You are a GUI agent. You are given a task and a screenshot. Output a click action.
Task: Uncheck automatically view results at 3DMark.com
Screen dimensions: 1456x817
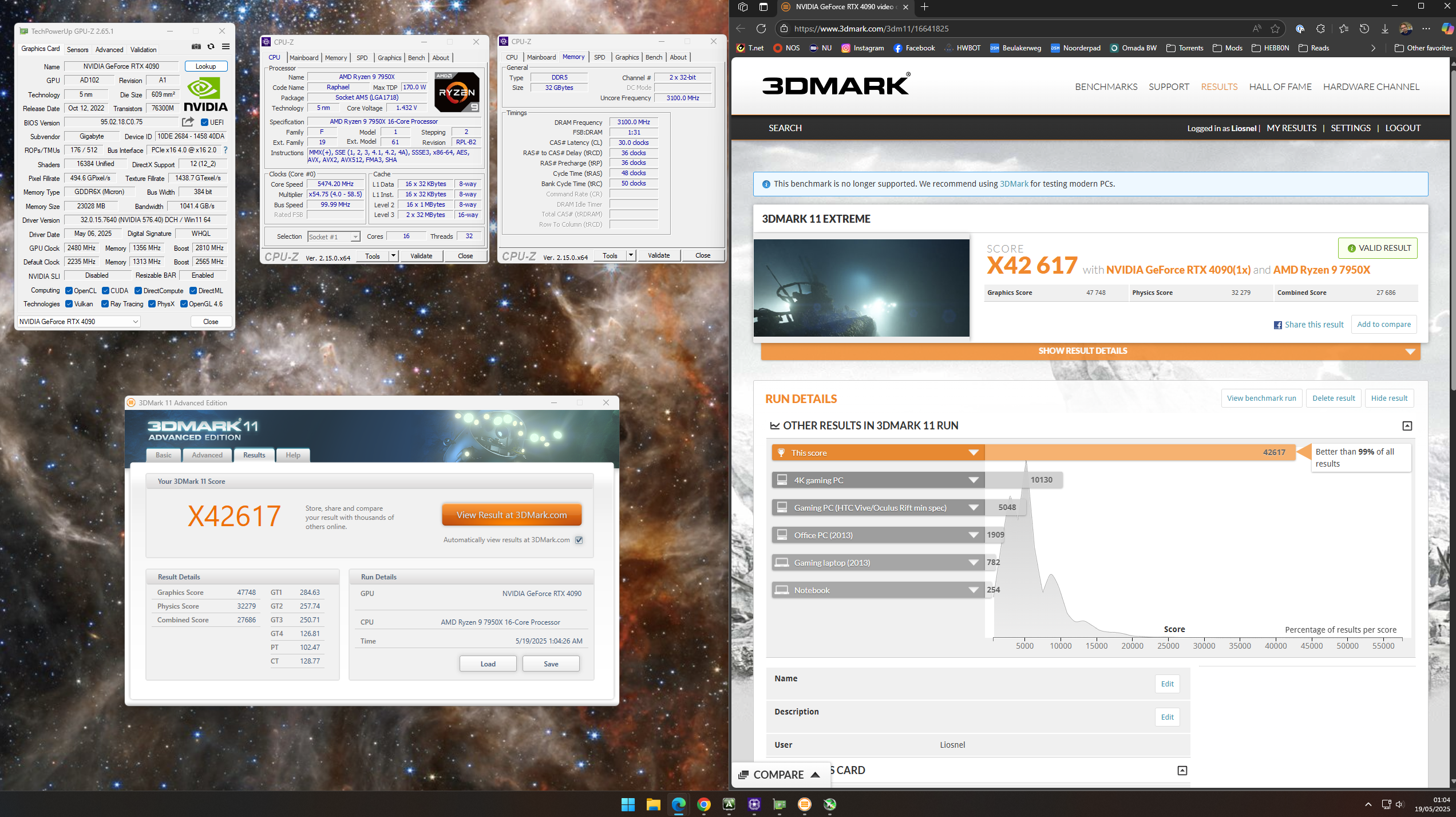(x=579, y=540)
